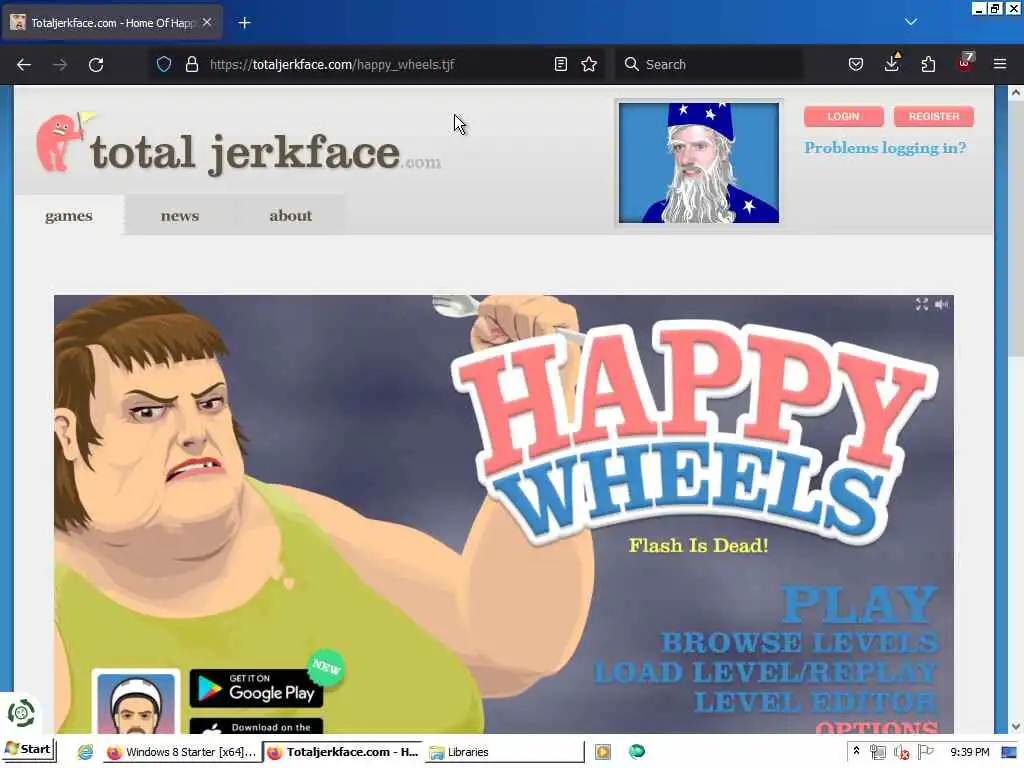Launch Internet Explorer from the taskbar
This screenshot has width=1024, height=768.
[85, 752]
